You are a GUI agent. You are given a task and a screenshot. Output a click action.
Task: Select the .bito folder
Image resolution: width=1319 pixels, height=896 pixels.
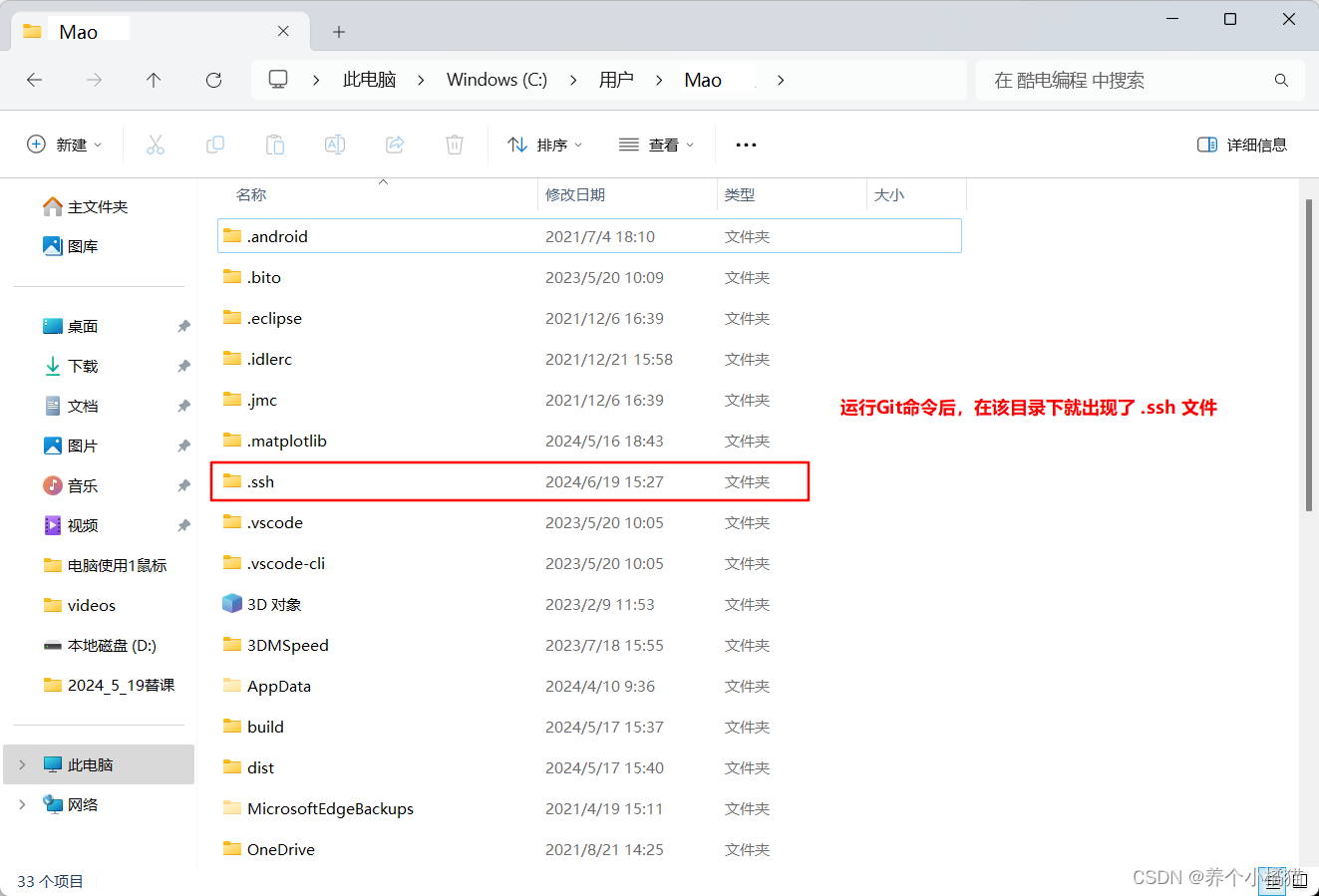coord(589,277)
